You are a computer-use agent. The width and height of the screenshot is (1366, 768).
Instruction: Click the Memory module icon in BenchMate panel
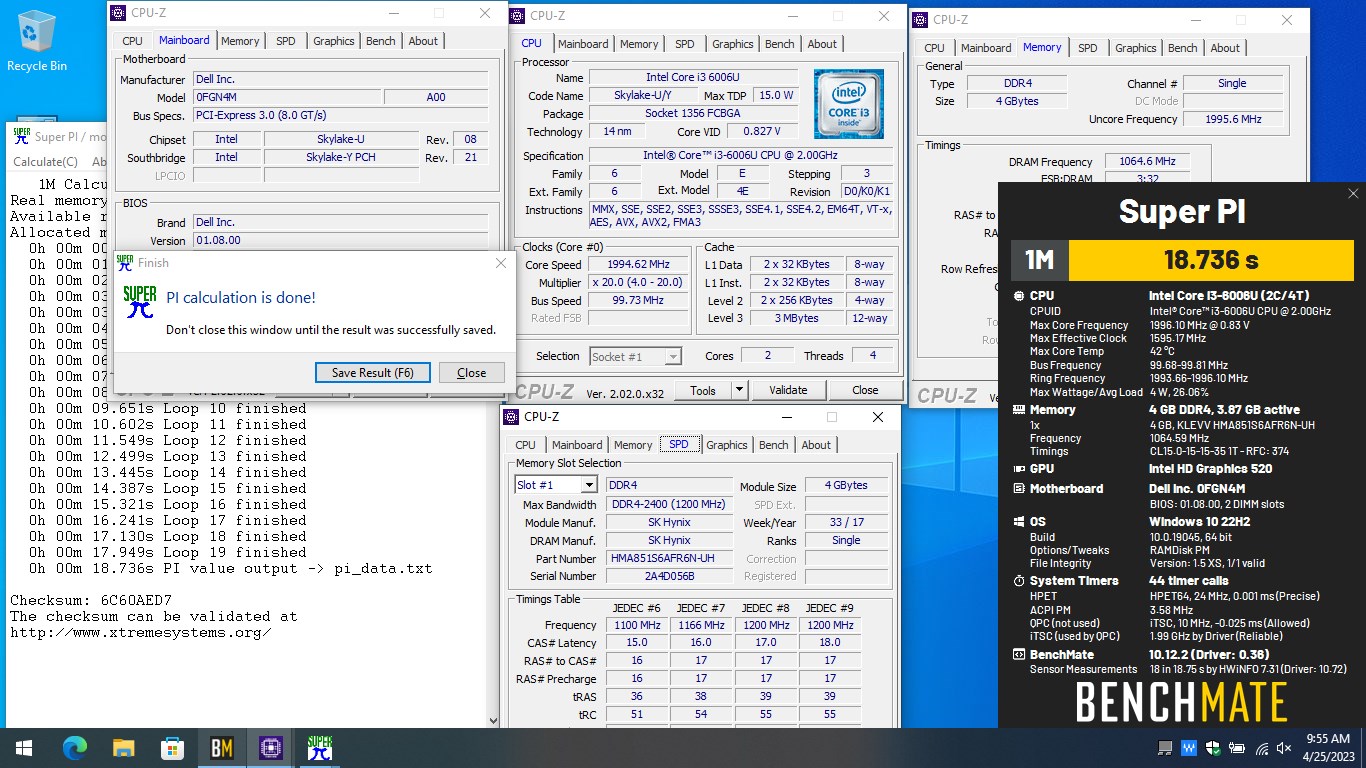(x=1019, y=410)
